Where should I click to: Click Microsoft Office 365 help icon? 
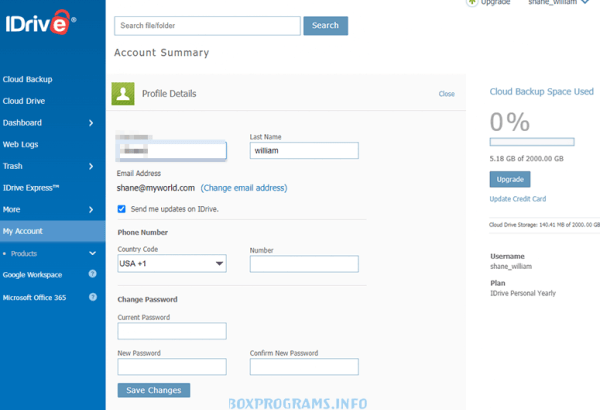point(93,297)
